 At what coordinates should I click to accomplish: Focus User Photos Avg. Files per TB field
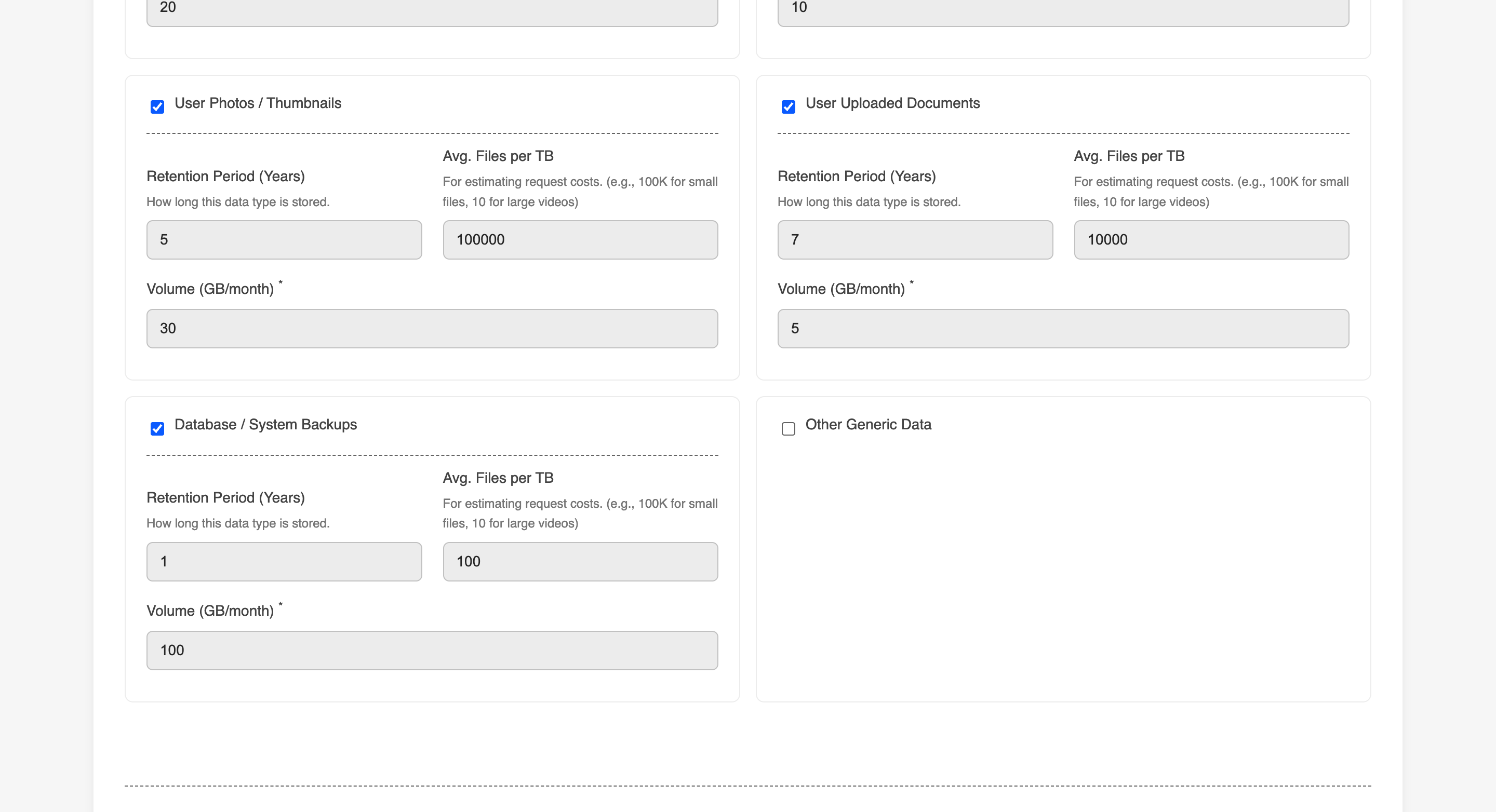click(580, 239)
